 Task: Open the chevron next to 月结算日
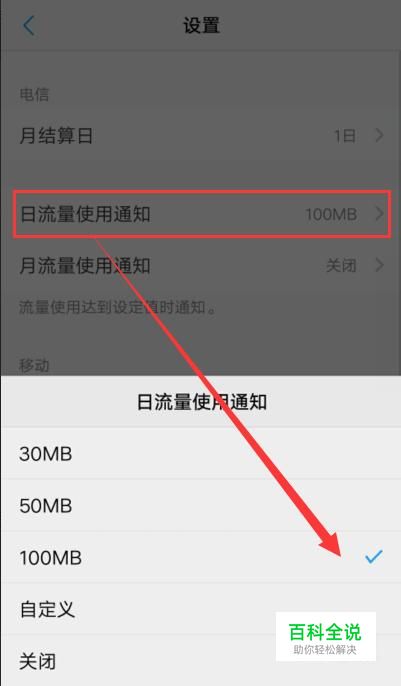pos(379,136)
